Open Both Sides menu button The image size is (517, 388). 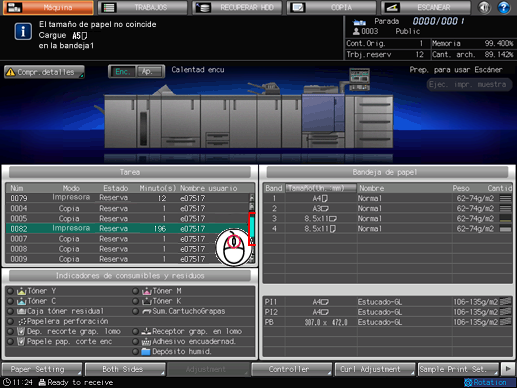125,369
